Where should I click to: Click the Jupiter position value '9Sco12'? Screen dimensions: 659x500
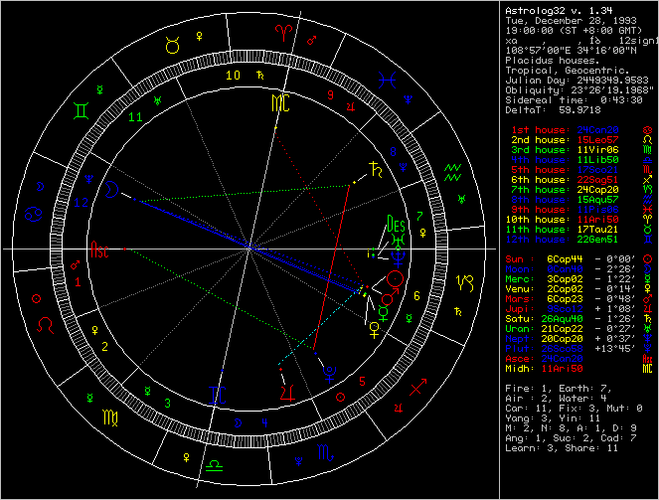(x=564, y=309)
